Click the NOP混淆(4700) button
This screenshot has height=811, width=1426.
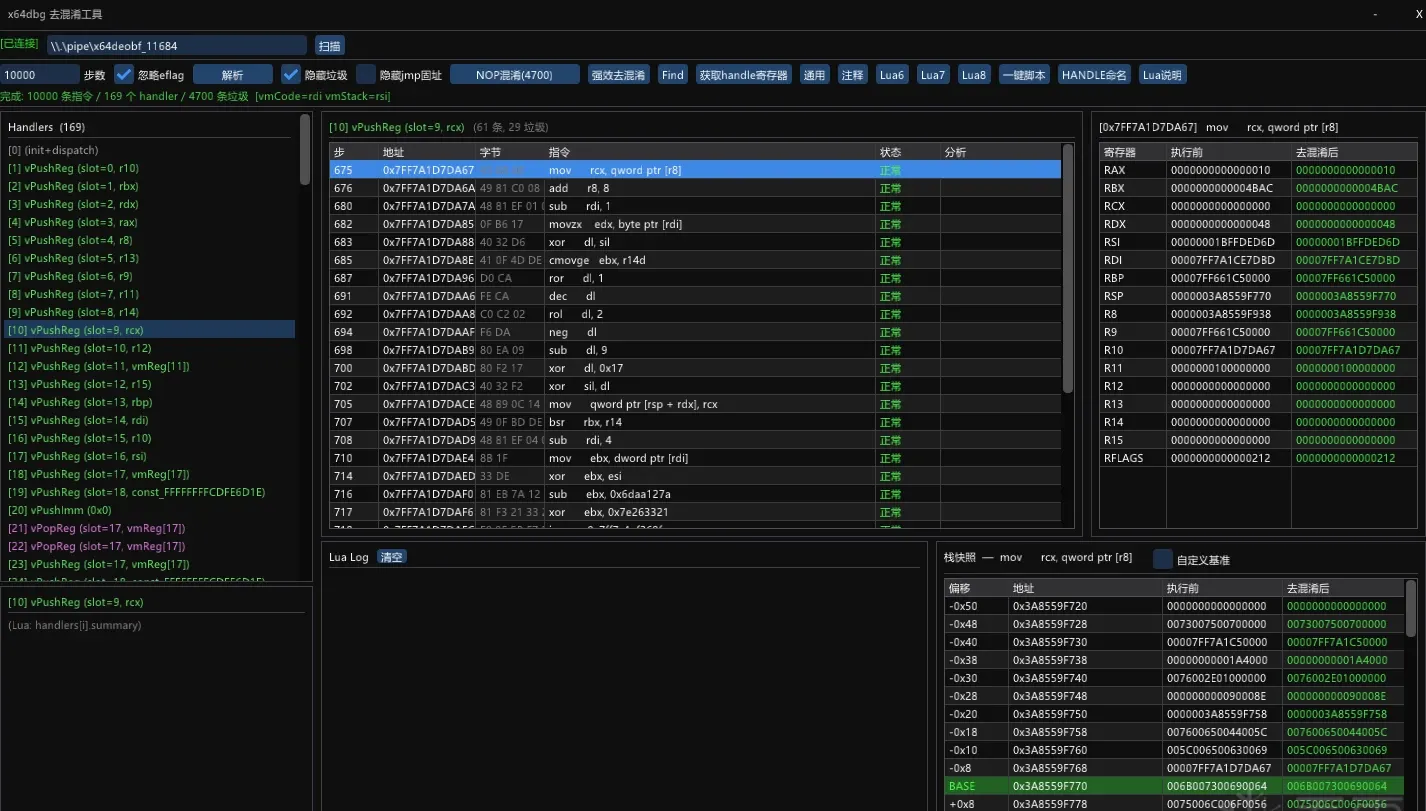tap(514, 75)
